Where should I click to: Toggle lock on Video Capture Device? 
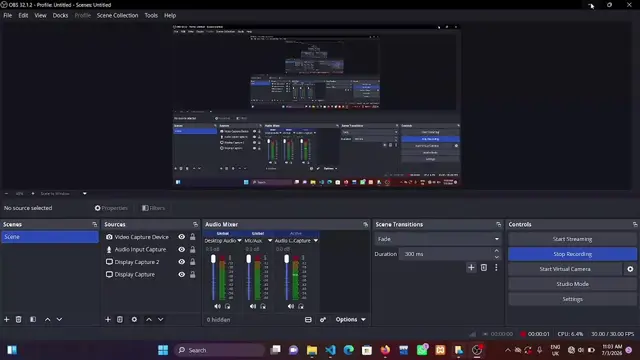click(x=193, y=237)
